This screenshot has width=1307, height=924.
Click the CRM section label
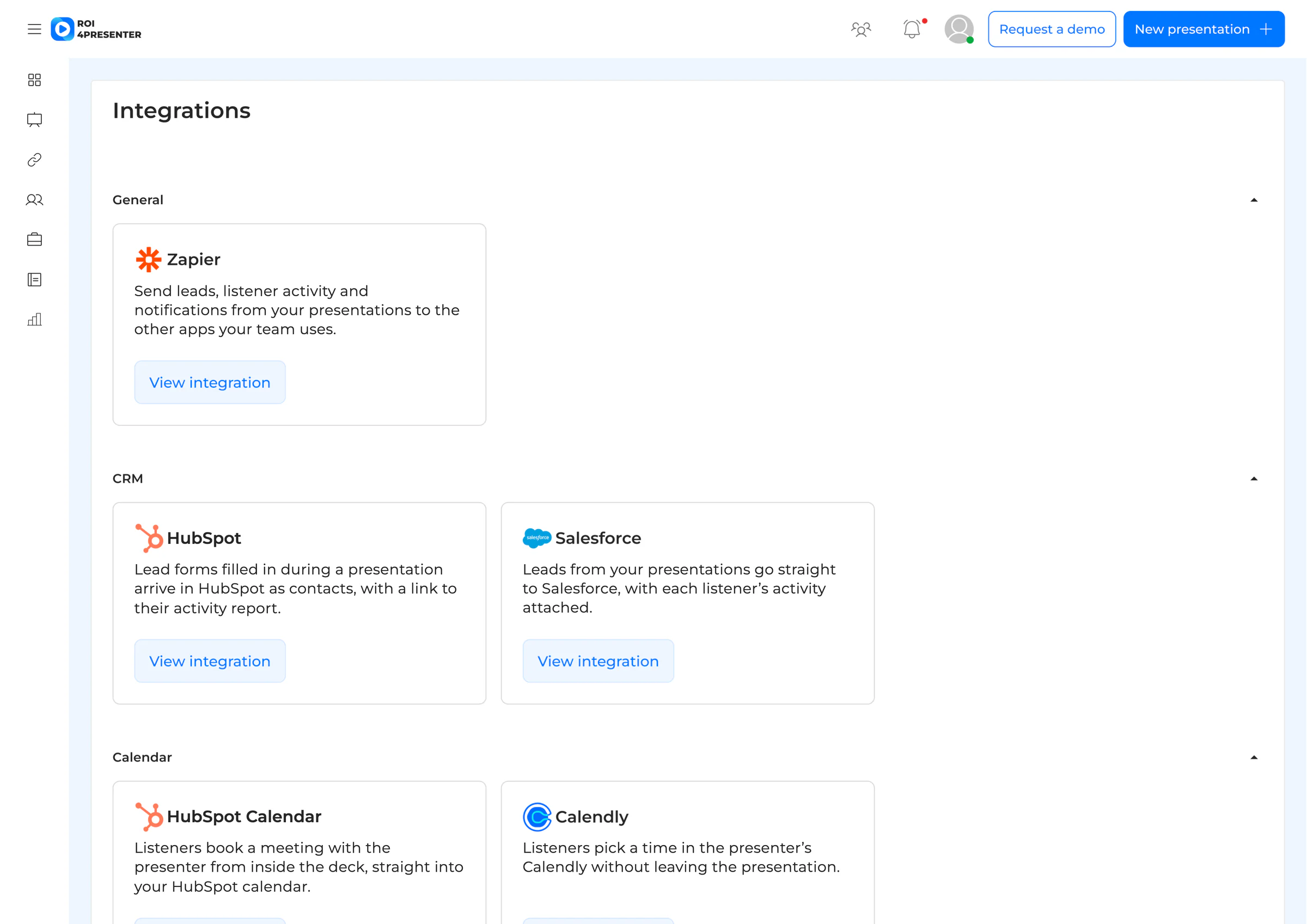pos(127,479)
